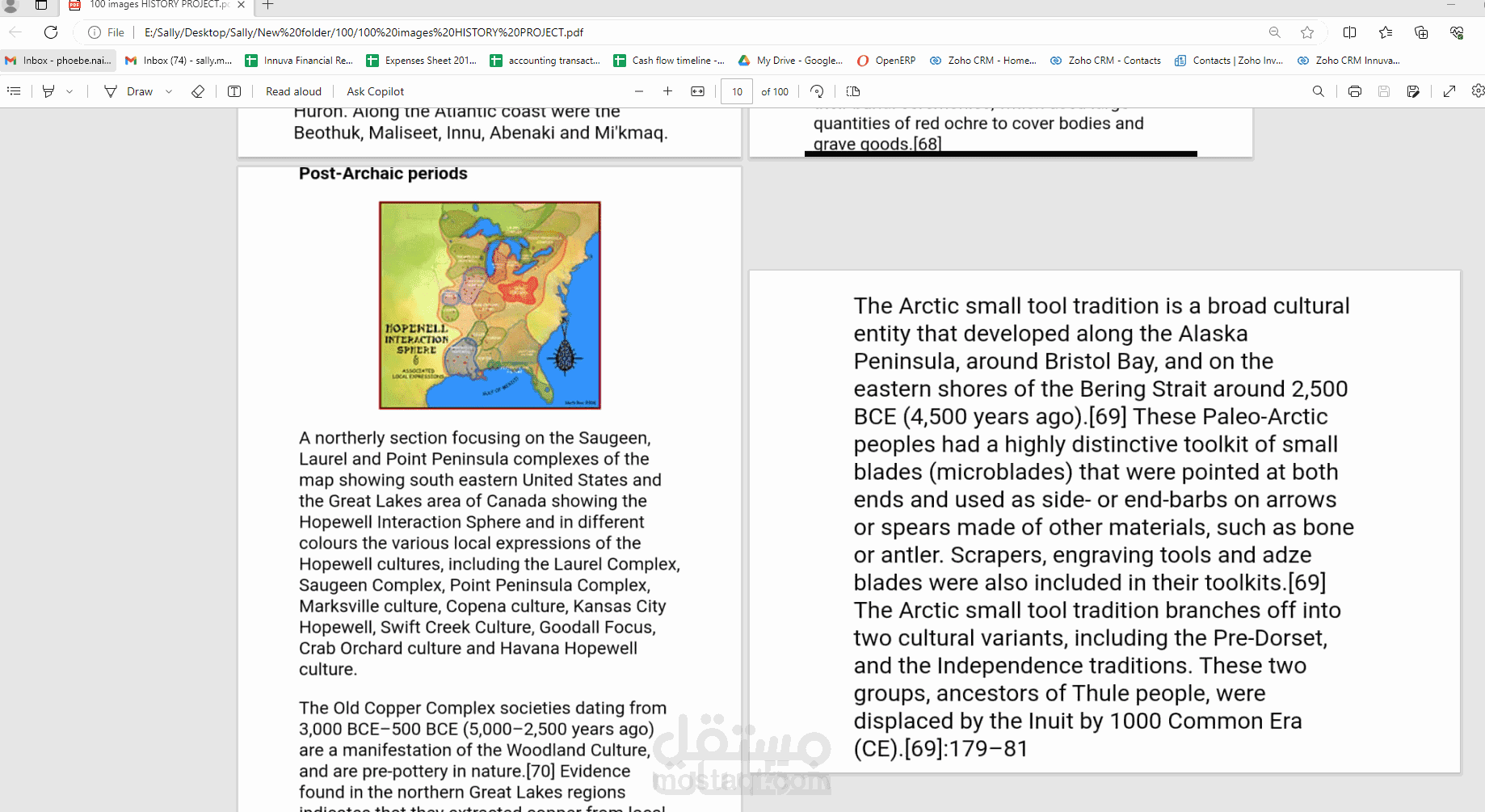Open the Tab actions menu icon
This screenshot has height=812, width=1485.
pyautogui.click(x=41, y=6)
